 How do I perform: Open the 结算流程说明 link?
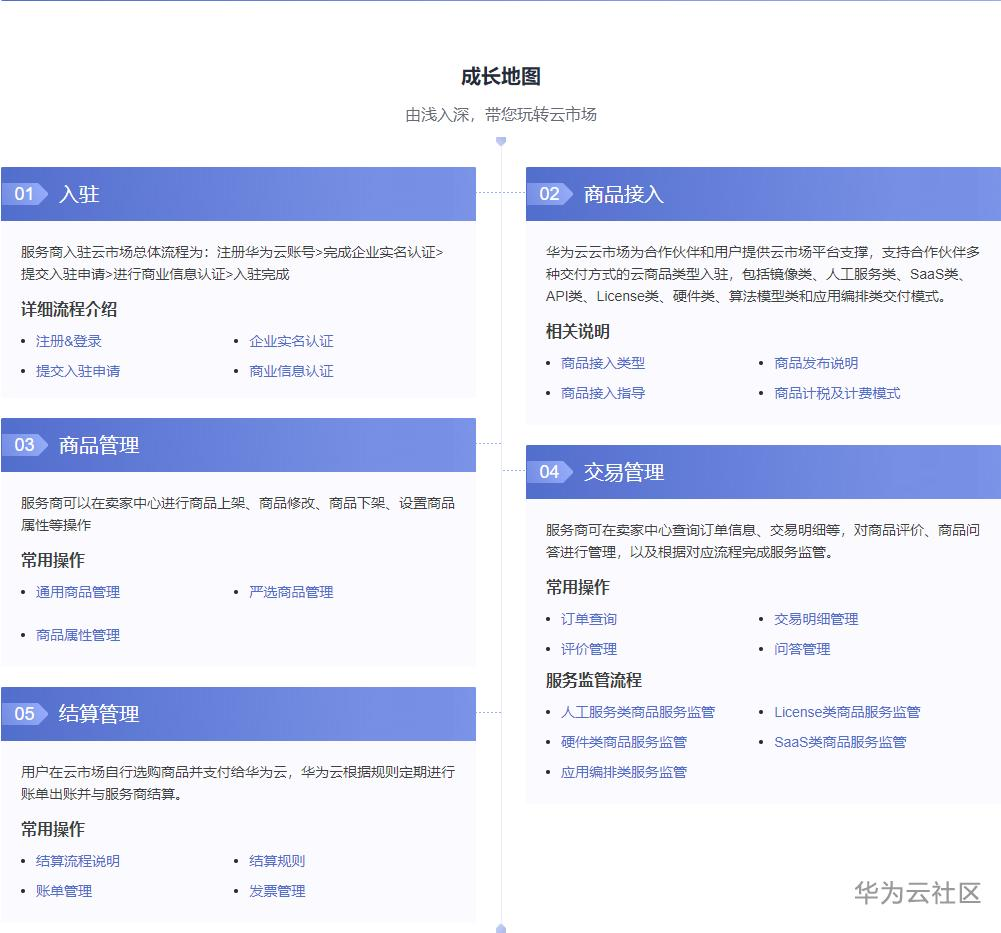(x=77, y=861)
